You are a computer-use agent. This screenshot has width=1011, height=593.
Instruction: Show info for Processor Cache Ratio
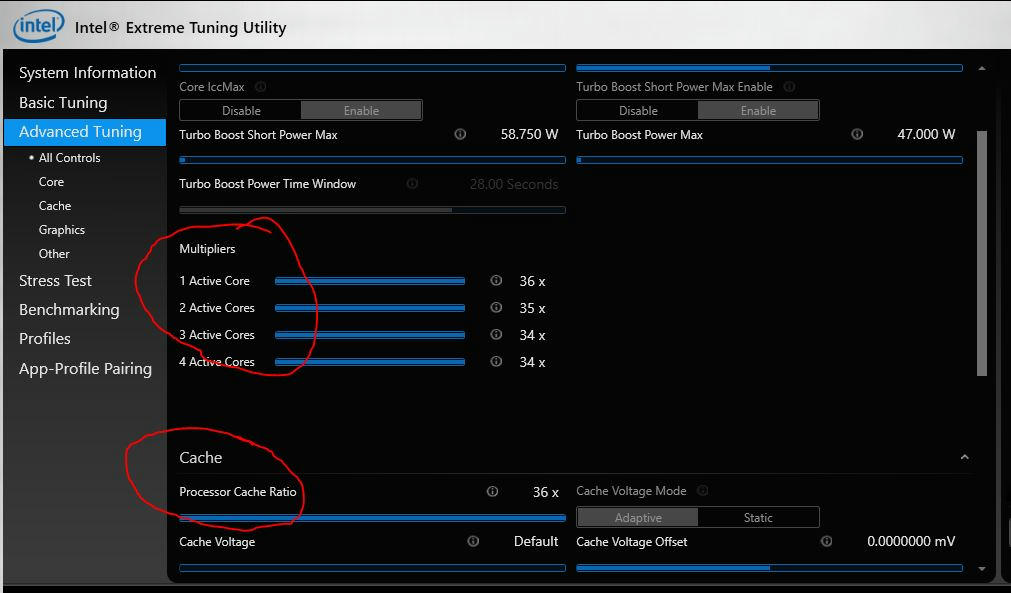493,491
